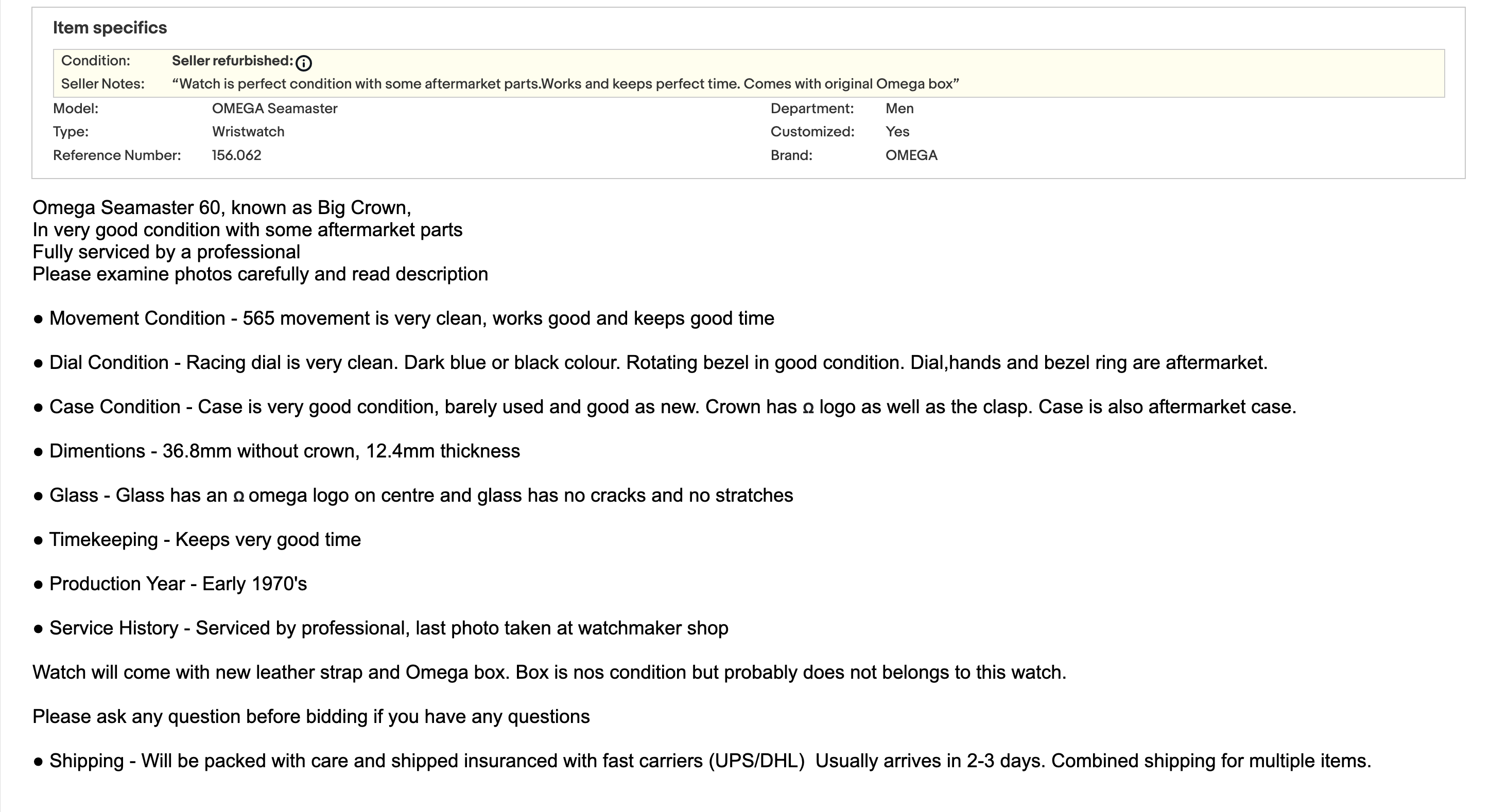Click the Service History bullet line
Screen dimensions: 1490x812
point(380,628)
